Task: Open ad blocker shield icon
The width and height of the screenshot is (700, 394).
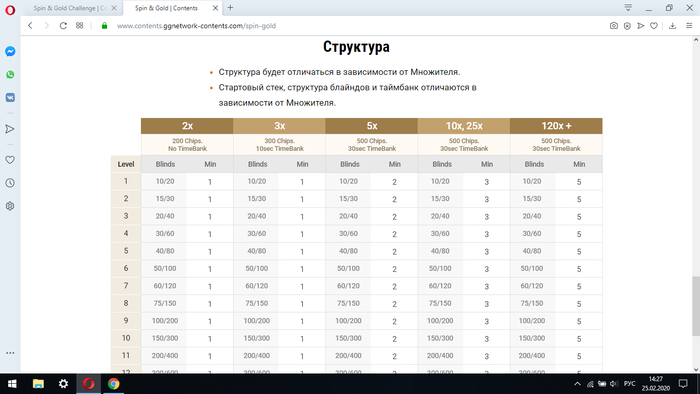Action: point(627,26)
